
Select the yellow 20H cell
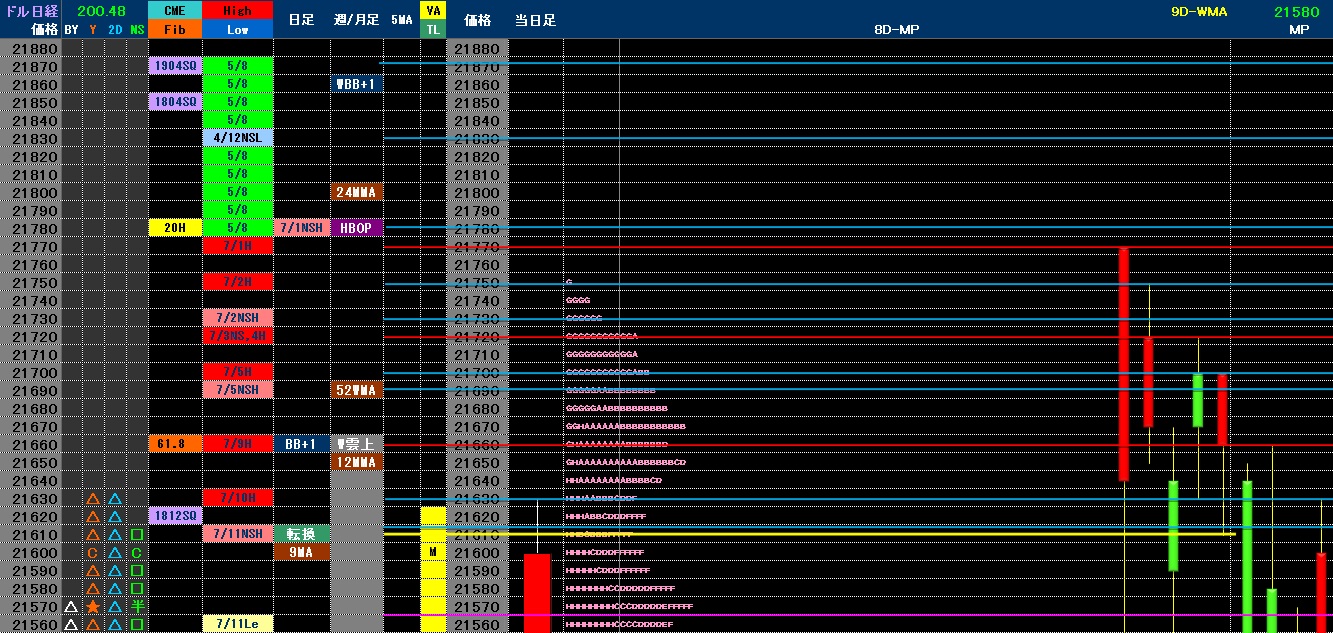pos(175,228)
